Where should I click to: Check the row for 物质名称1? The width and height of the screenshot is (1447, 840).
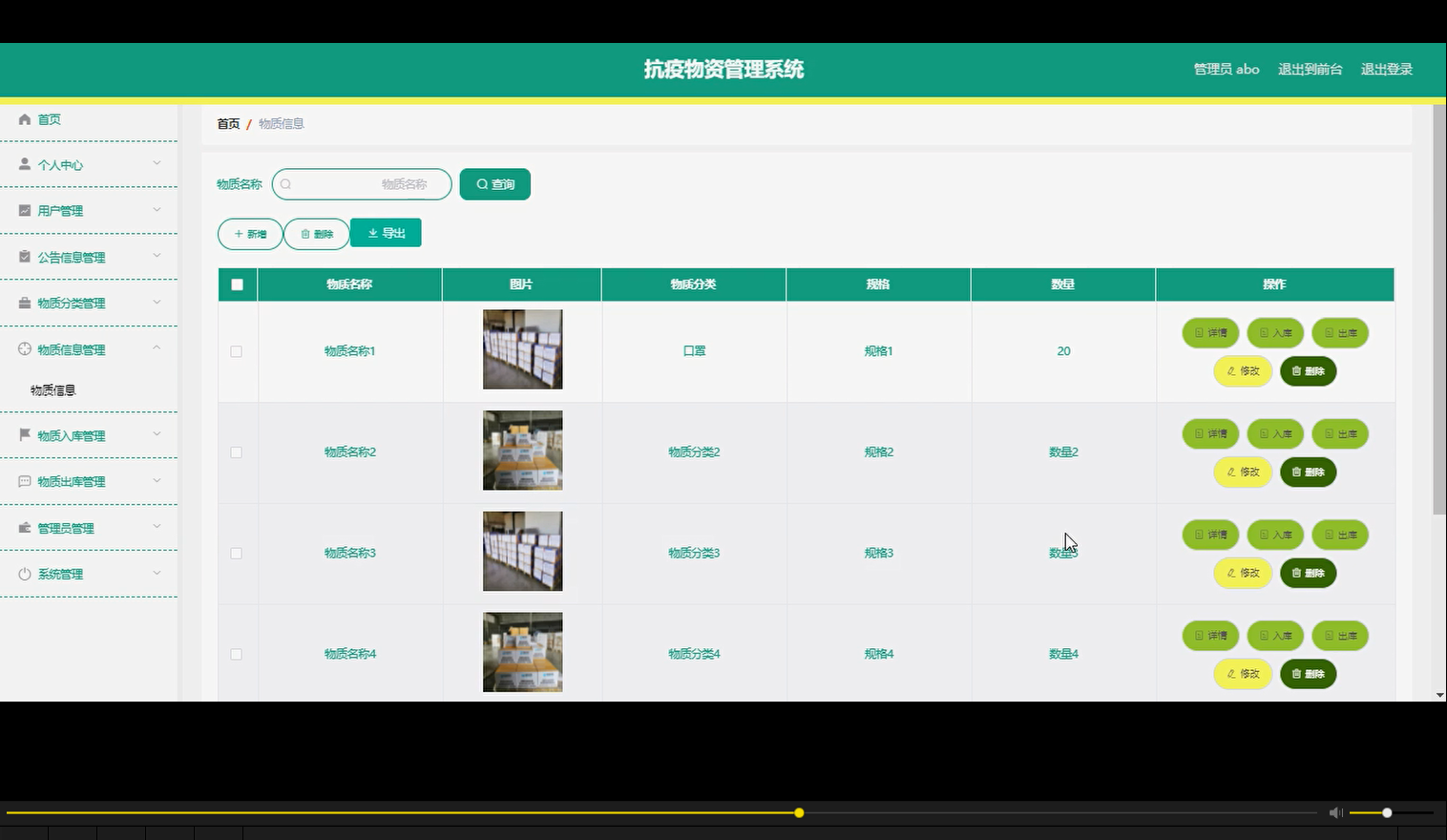[237, 351]
